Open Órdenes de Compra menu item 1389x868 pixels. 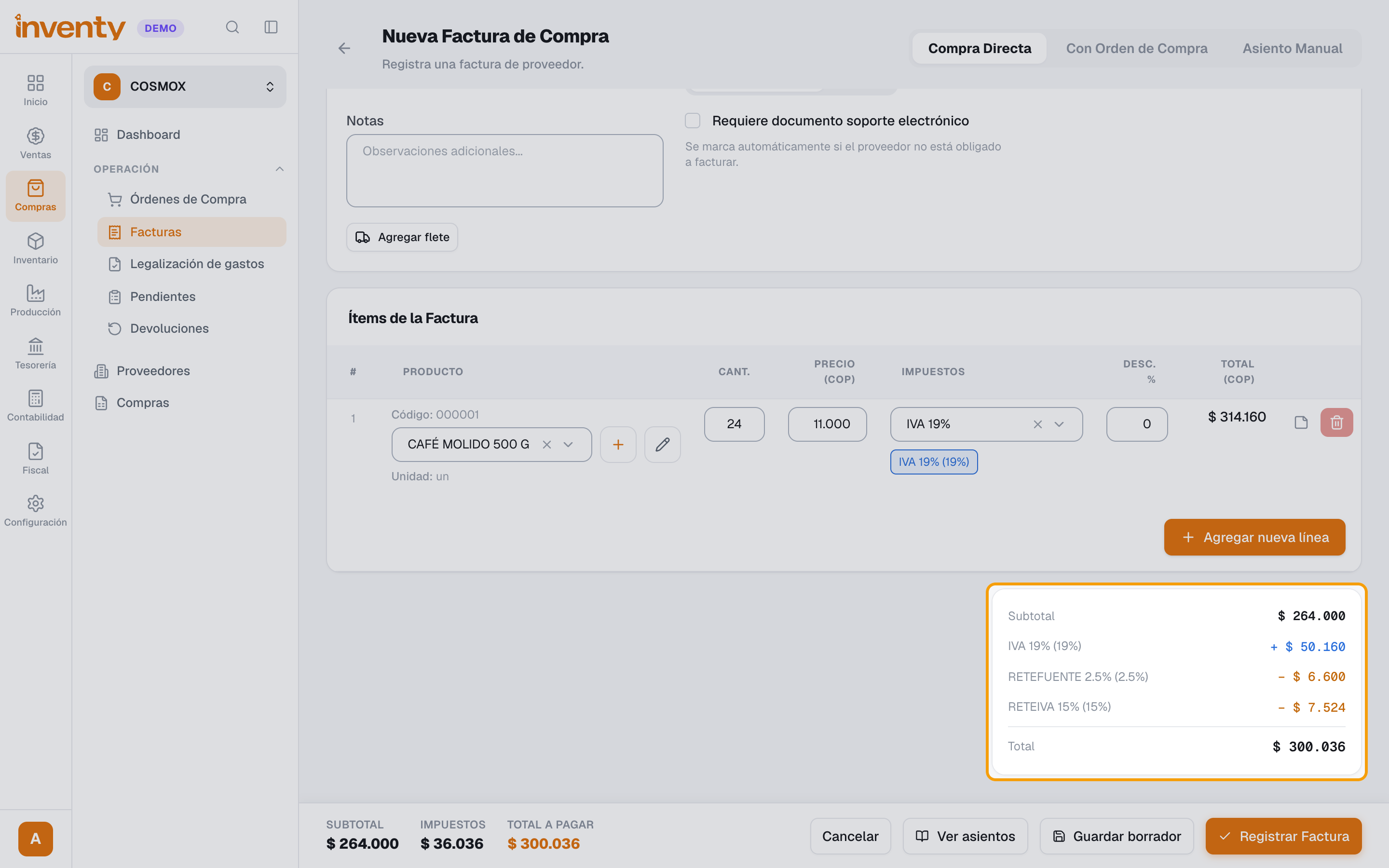(x=191, y=199)
